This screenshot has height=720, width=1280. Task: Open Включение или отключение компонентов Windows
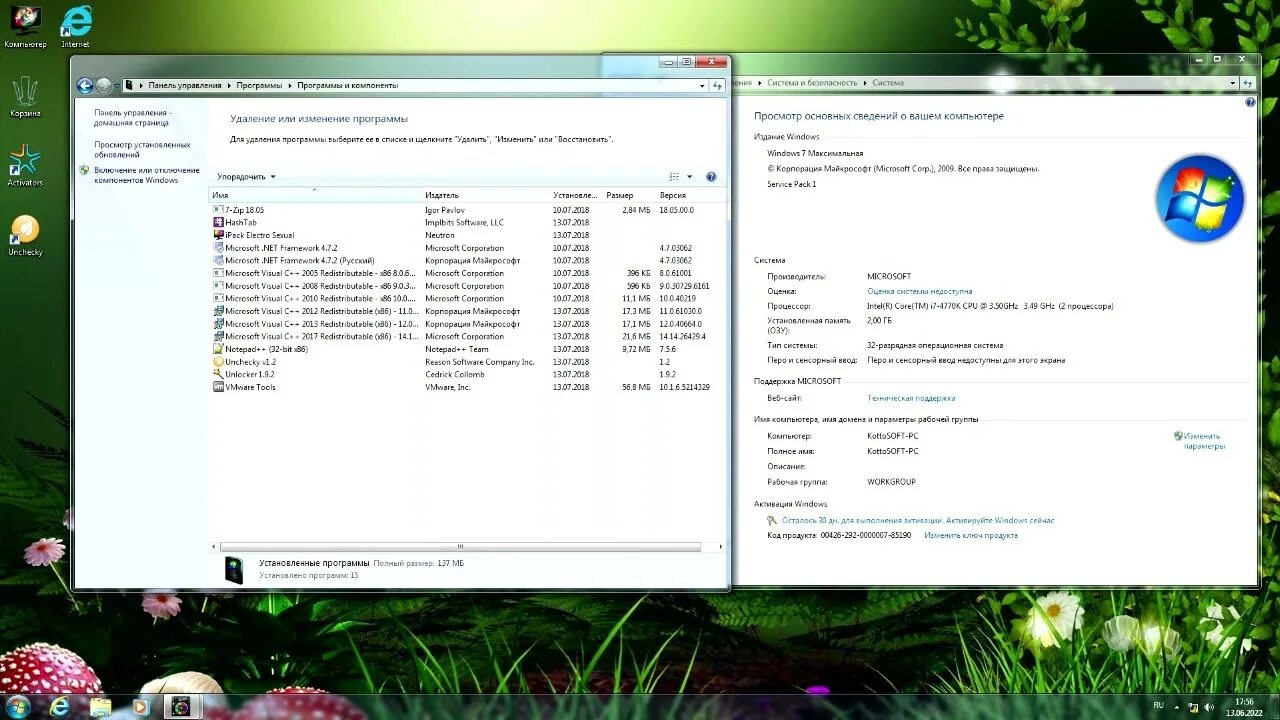(x=147, y=175)
